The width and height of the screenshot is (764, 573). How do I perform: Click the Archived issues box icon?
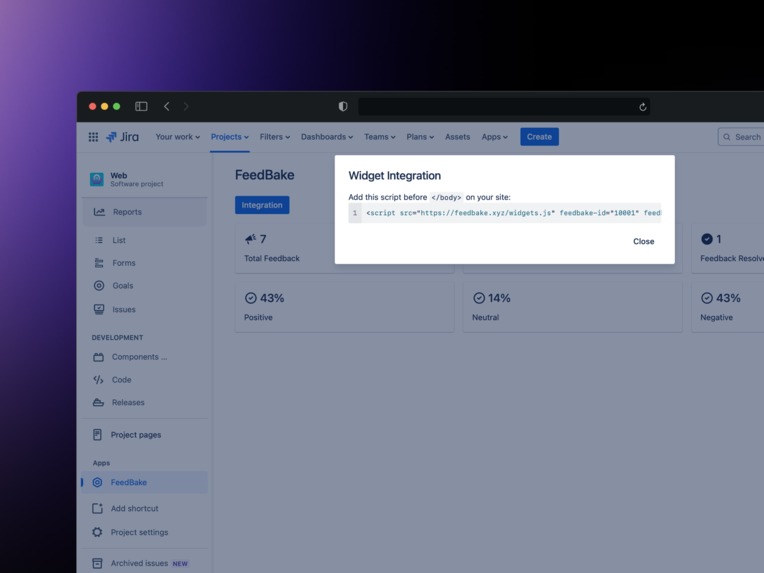[x=97, y=563]
